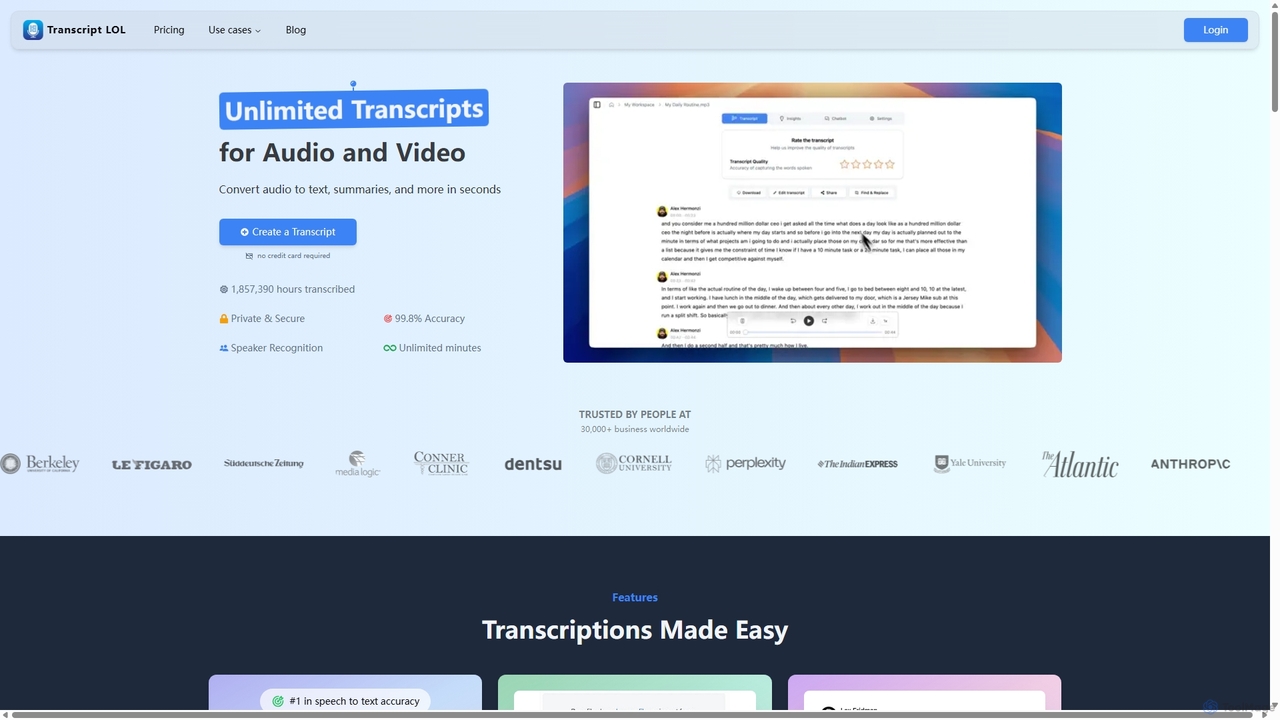Screen dimensions: 1280x720
Task: Click the Unlimited Transcripts highlighted heading
Action: click(x=354, y=109)
